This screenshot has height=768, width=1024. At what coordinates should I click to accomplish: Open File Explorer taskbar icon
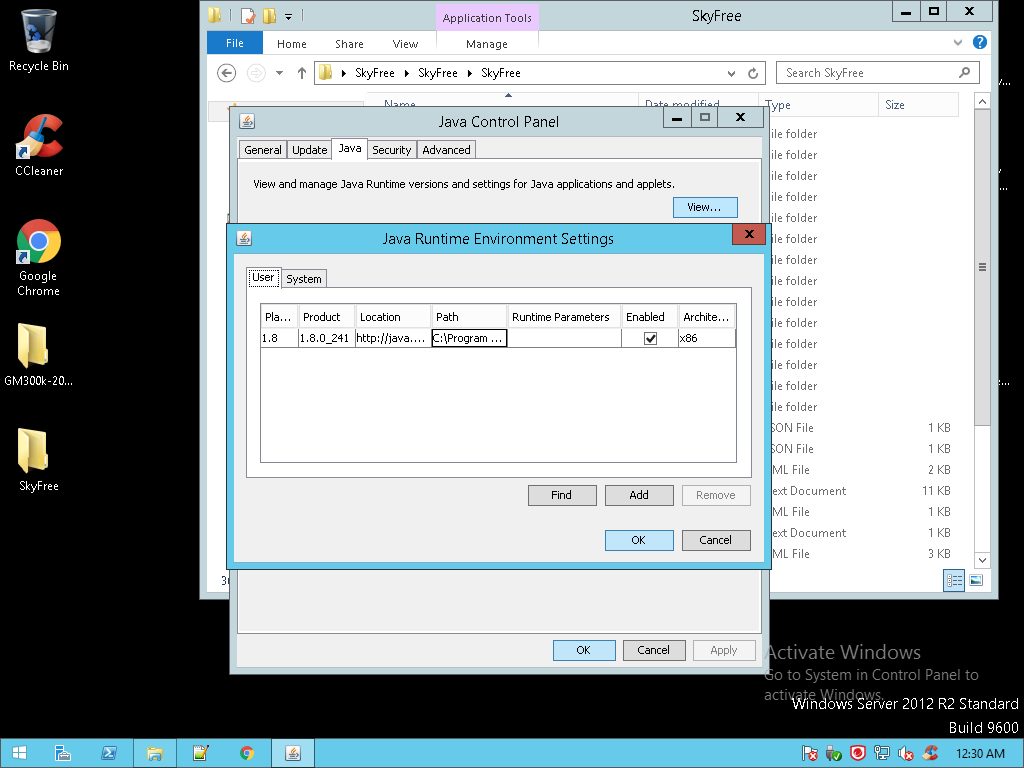point(155,753)
